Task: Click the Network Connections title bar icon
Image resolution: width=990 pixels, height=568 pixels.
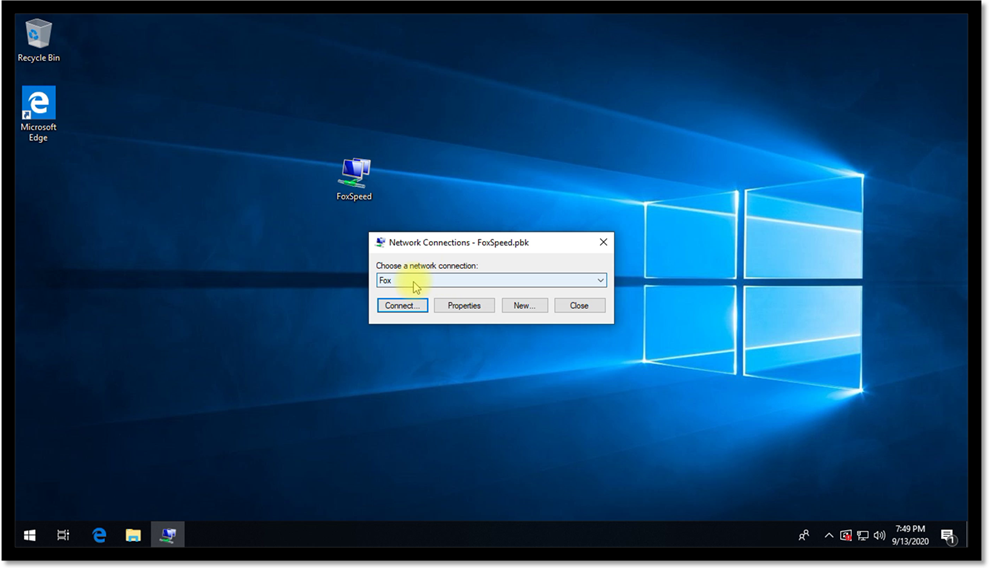Action: [381, 242]
